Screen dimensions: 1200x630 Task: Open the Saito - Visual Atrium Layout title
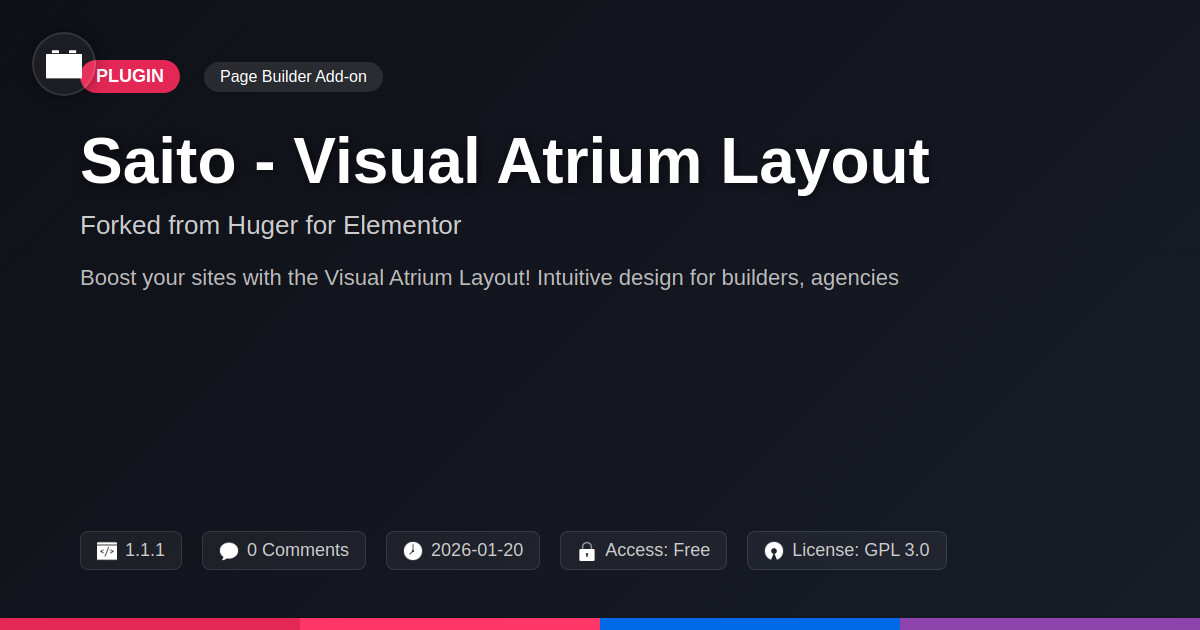tap(505, 161)
